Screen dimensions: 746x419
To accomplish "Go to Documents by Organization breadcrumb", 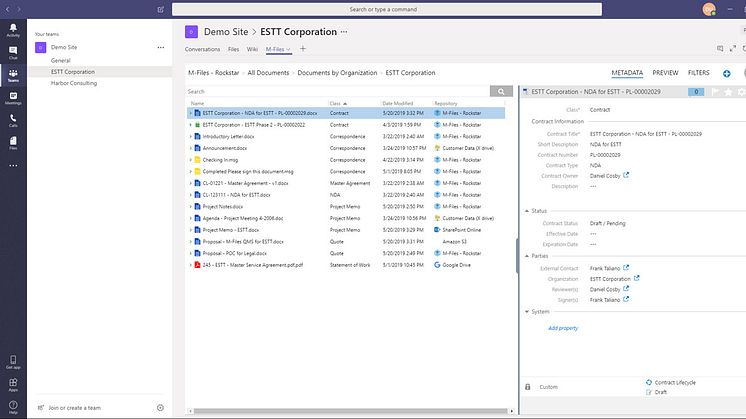I will click(337, 73).
